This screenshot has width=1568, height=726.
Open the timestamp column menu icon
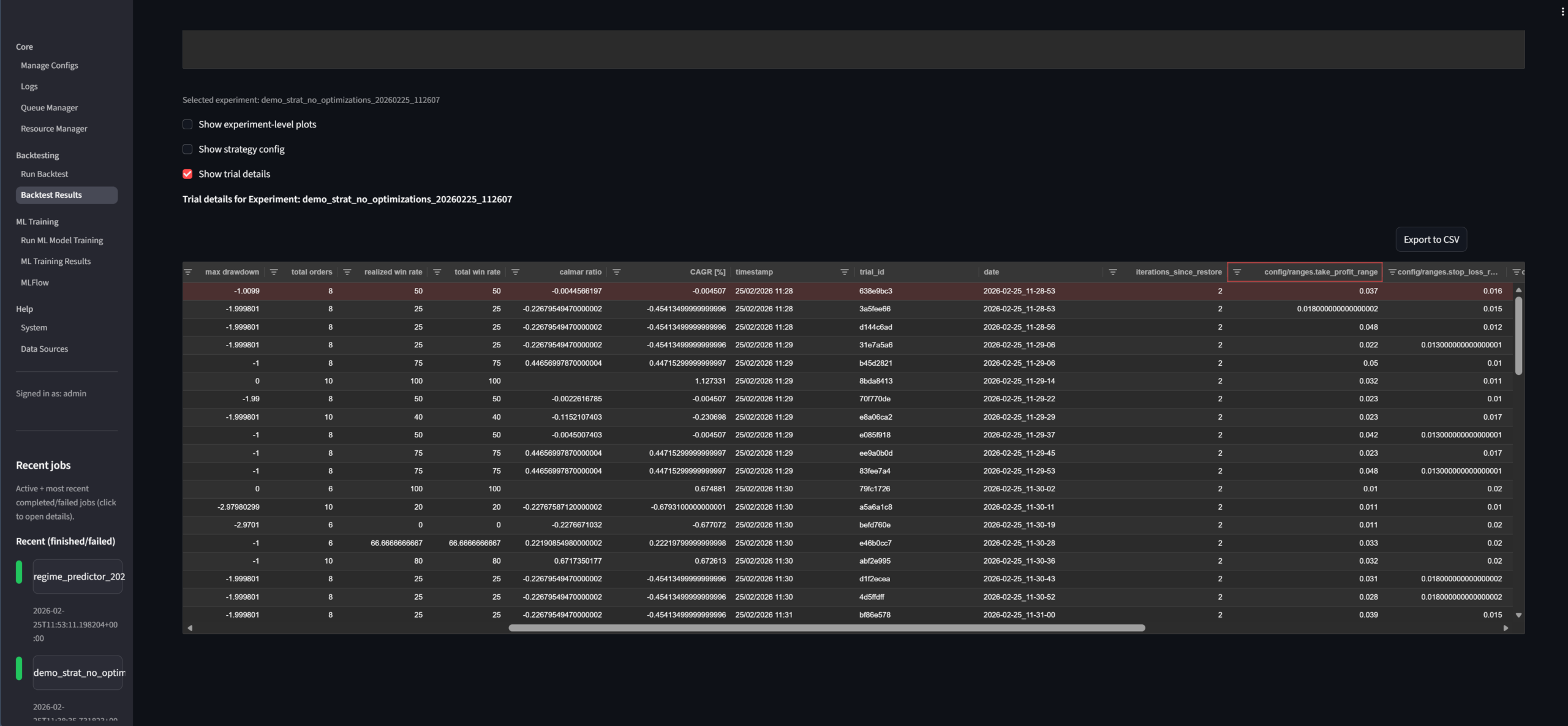pos(844,272)
